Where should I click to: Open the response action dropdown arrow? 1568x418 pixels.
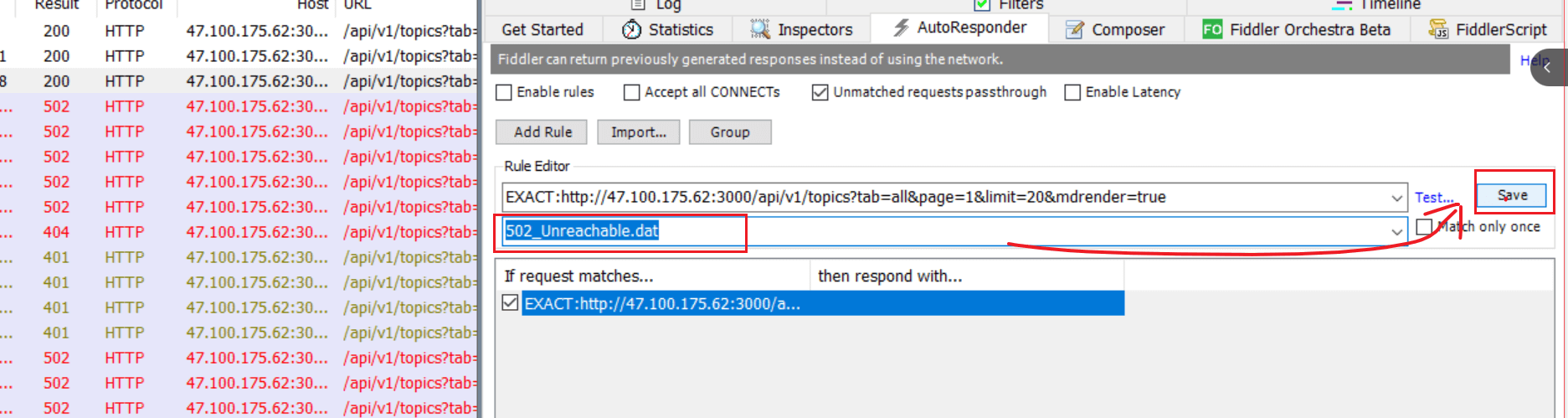click(1396, 231)
